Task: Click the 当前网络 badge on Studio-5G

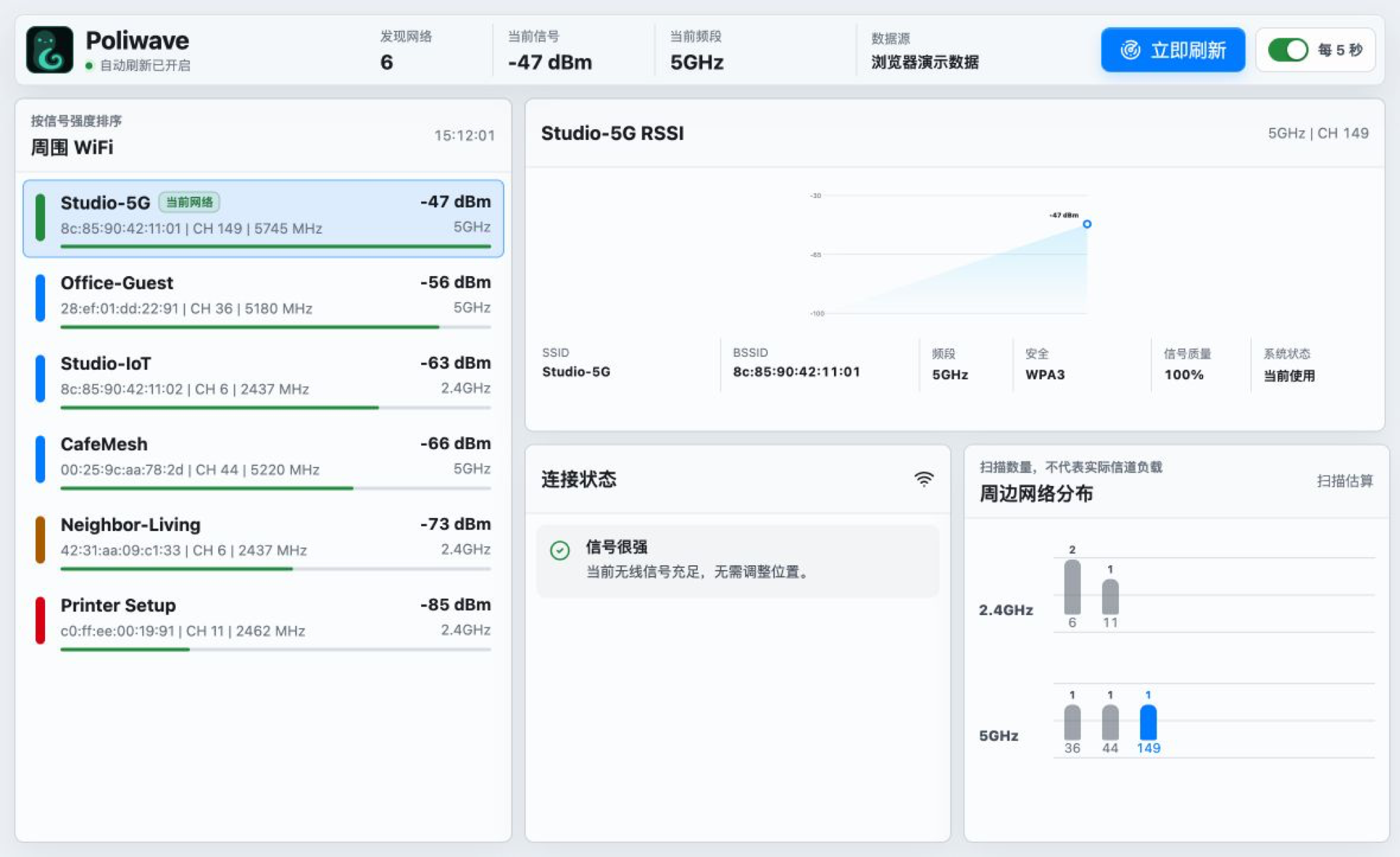Action: coord(189,202)
